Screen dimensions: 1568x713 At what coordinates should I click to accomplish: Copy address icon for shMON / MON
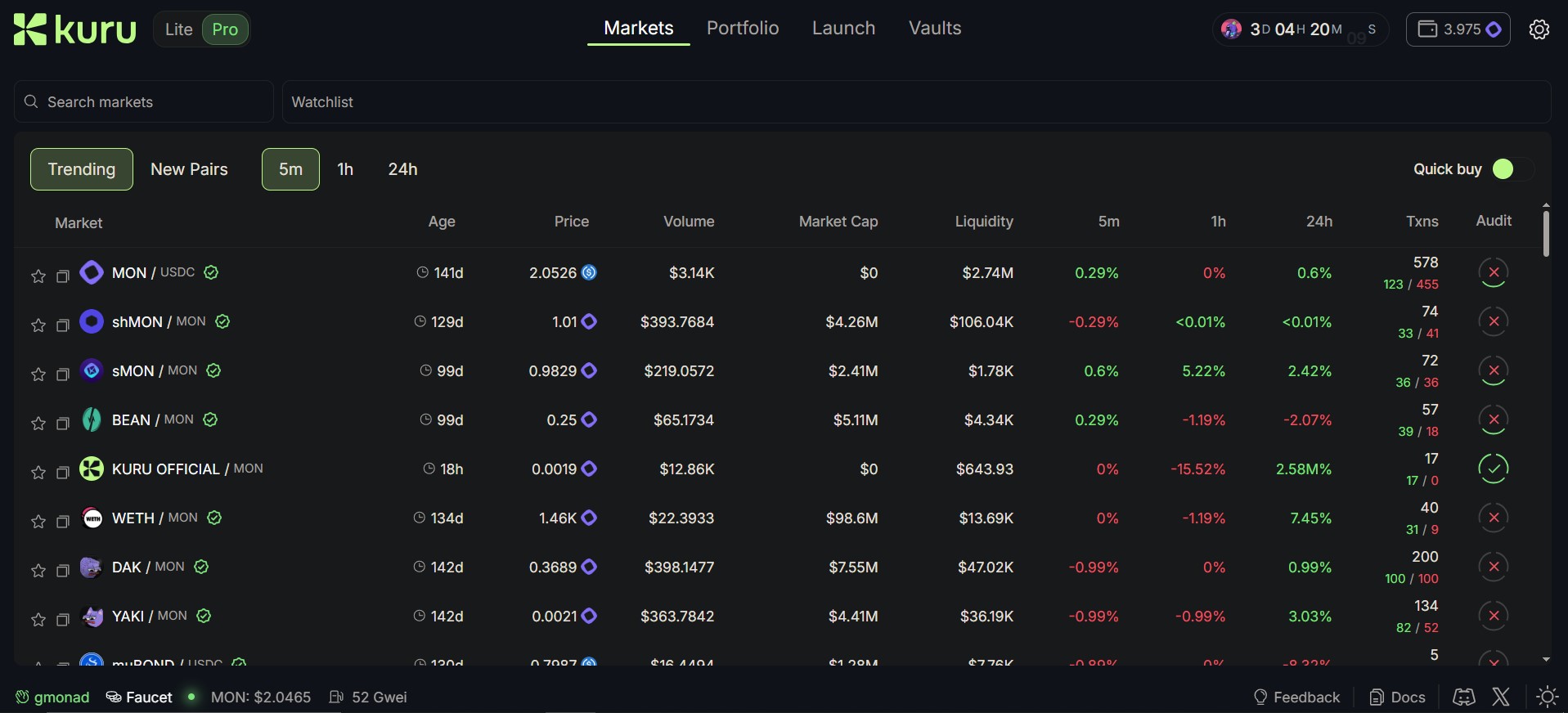[x=62, y=325]
